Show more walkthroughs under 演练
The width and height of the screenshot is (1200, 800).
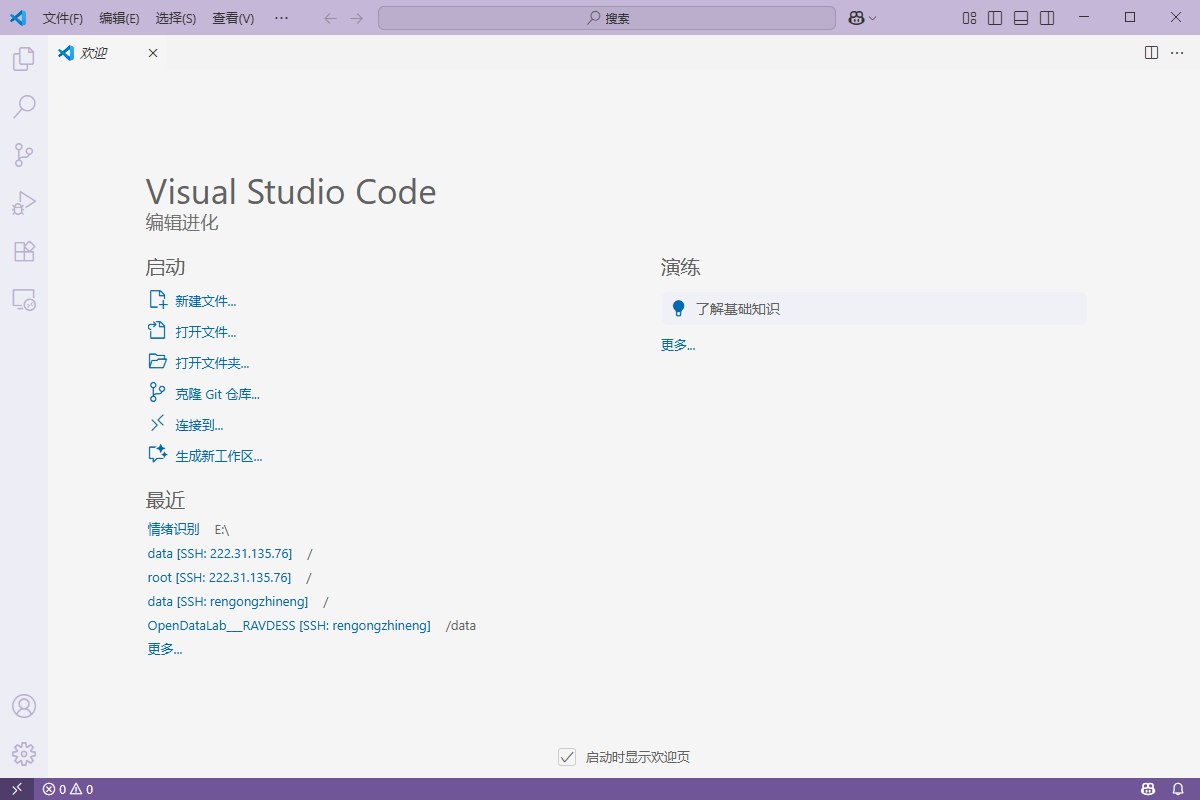point(677,345)
